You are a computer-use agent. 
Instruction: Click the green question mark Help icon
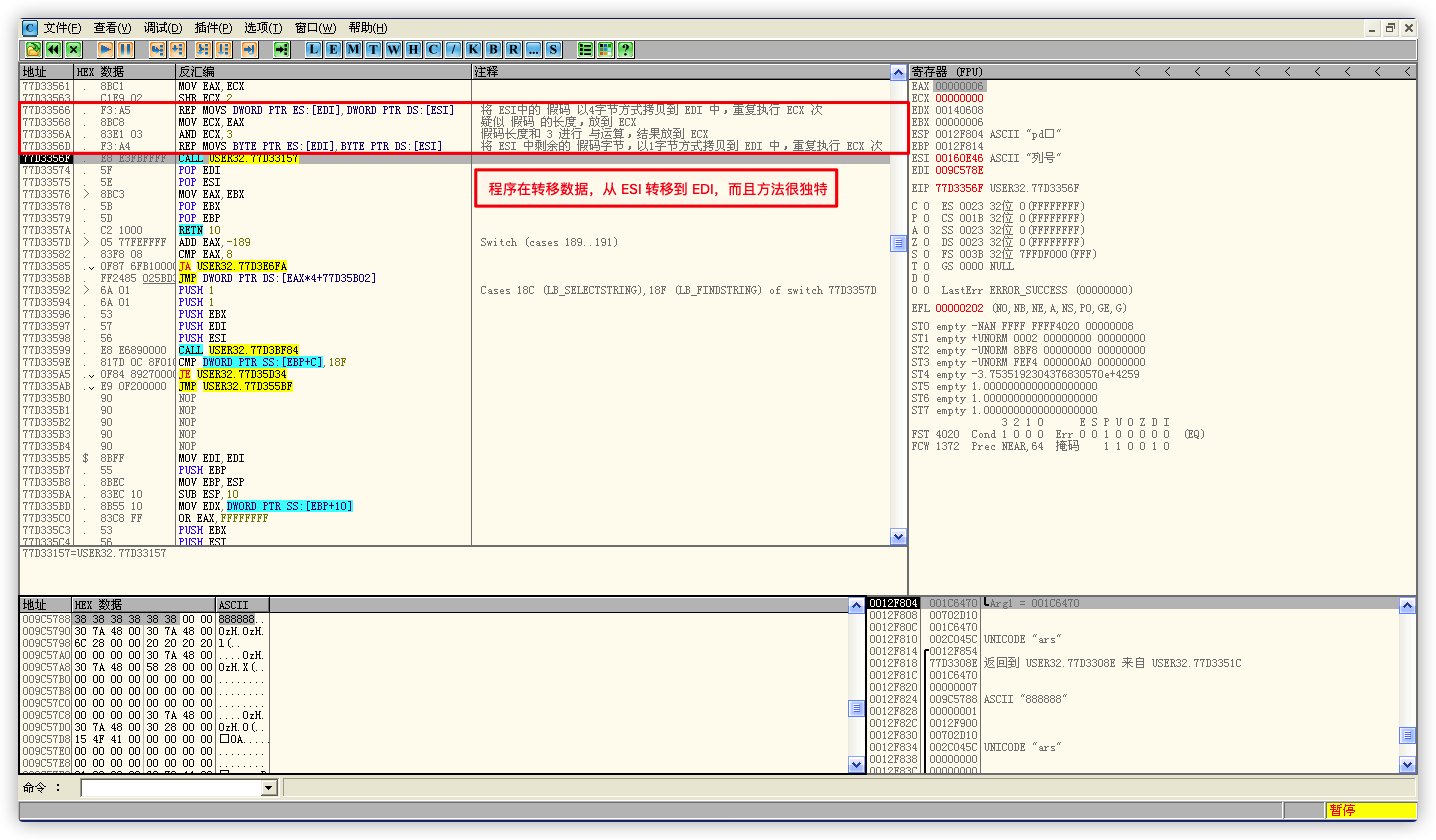[625, 49]
